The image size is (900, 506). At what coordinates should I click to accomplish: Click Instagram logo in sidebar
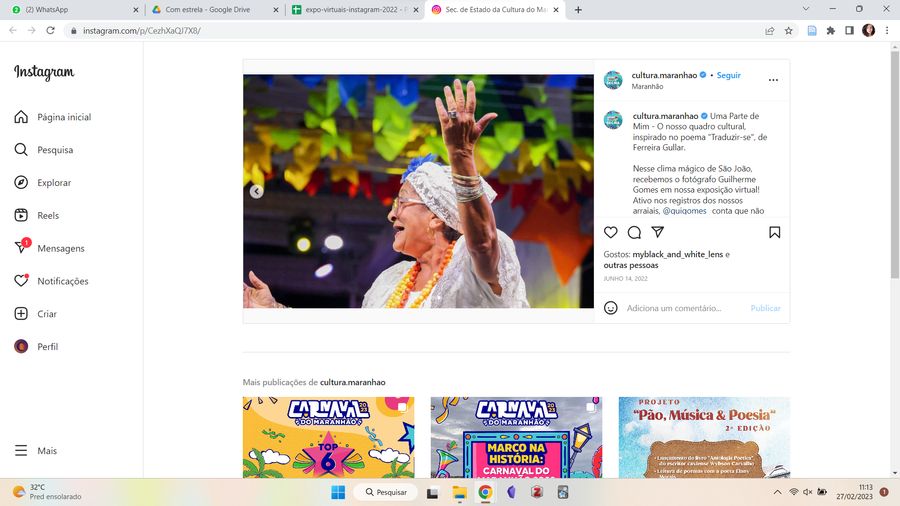(44, 73)
